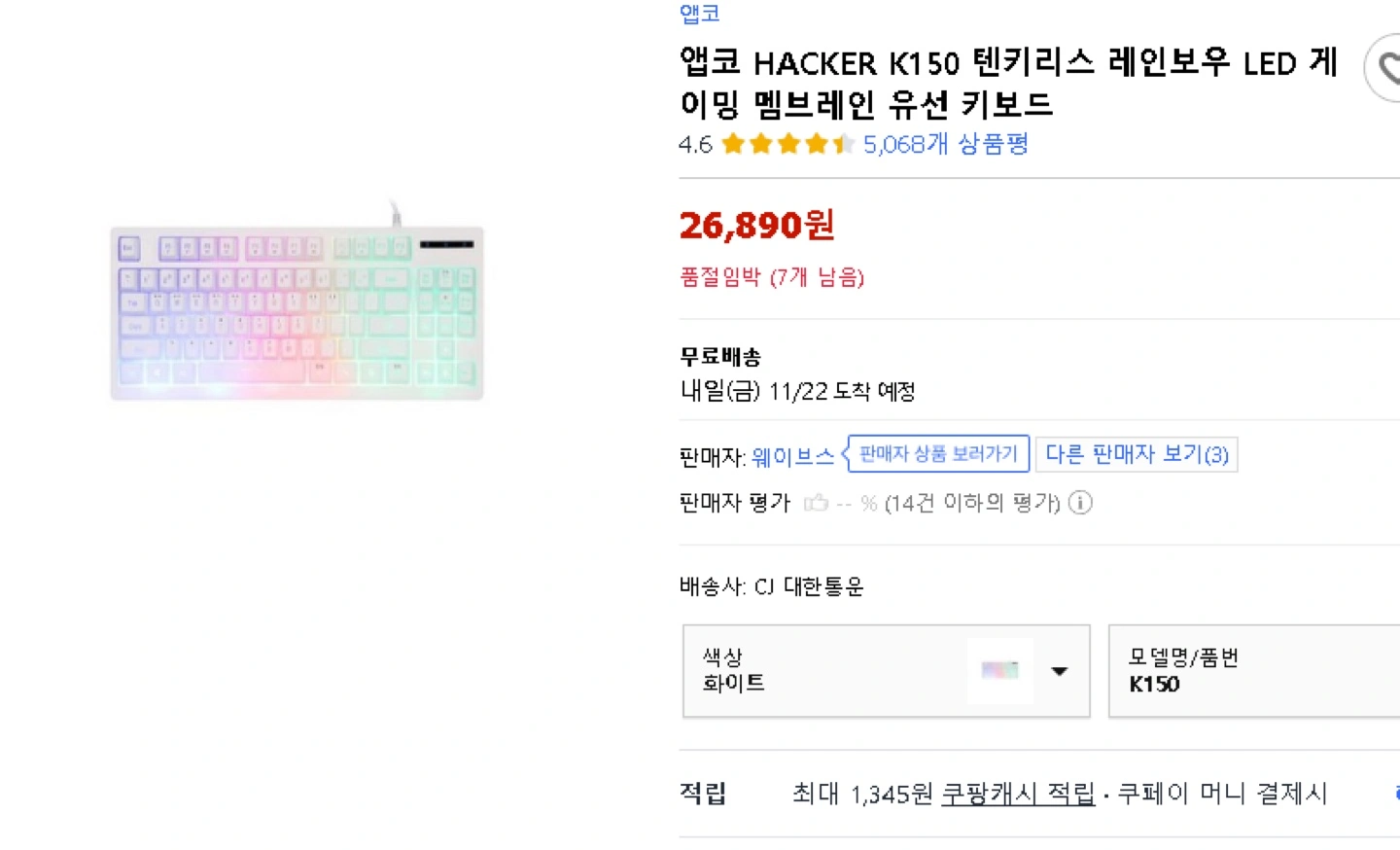
Task: Expand the 색상 dropdown arrow
Action: [x=1060, y=671]
